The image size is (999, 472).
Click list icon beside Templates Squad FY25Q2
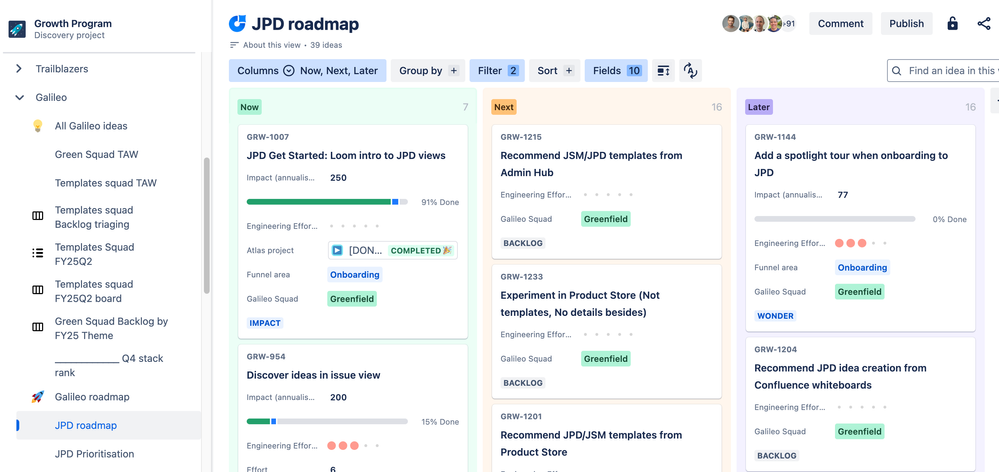[x=38, y=253]
